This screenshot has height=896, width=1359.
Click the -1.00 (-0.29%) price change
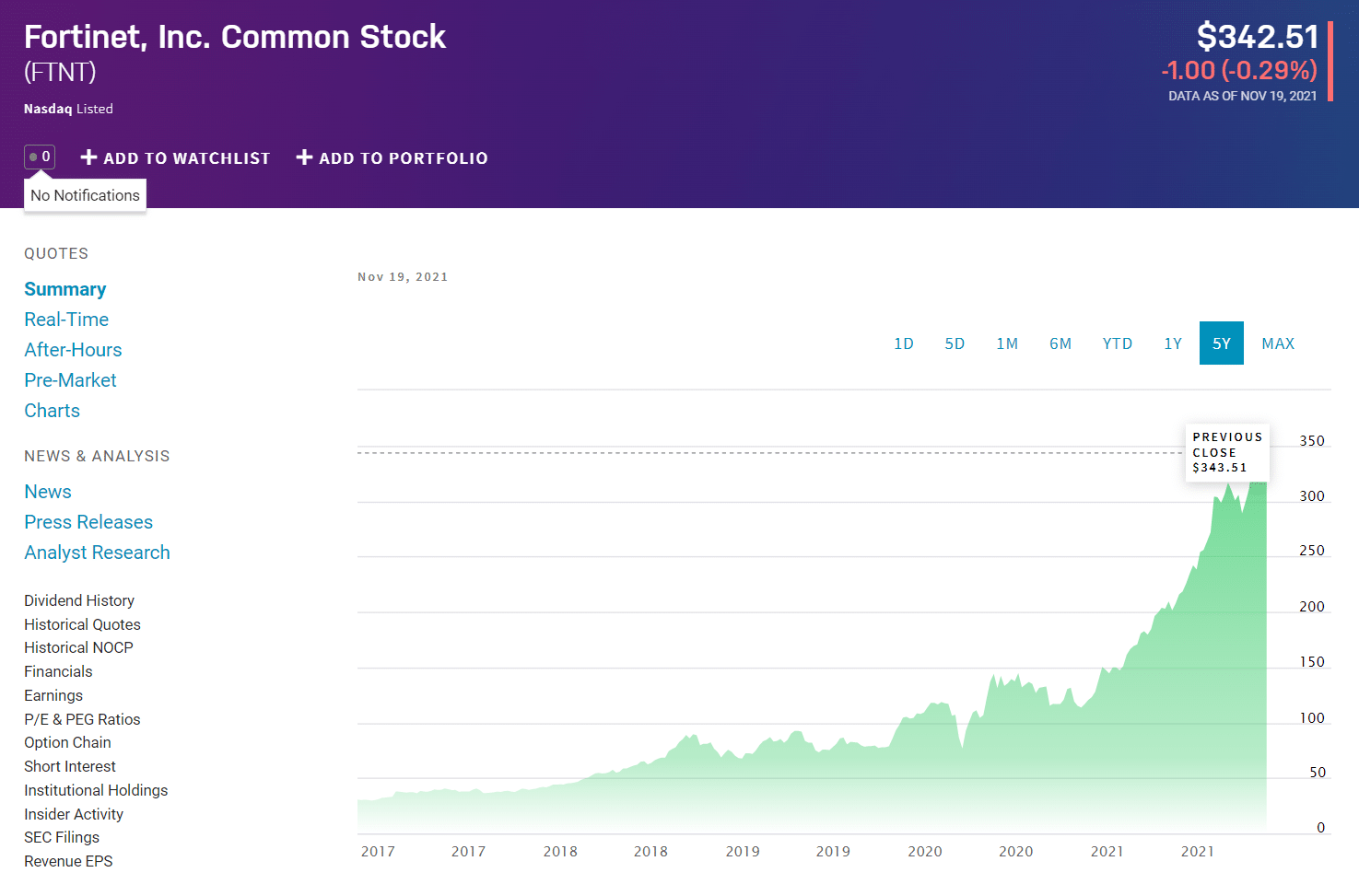[1239, 70]
